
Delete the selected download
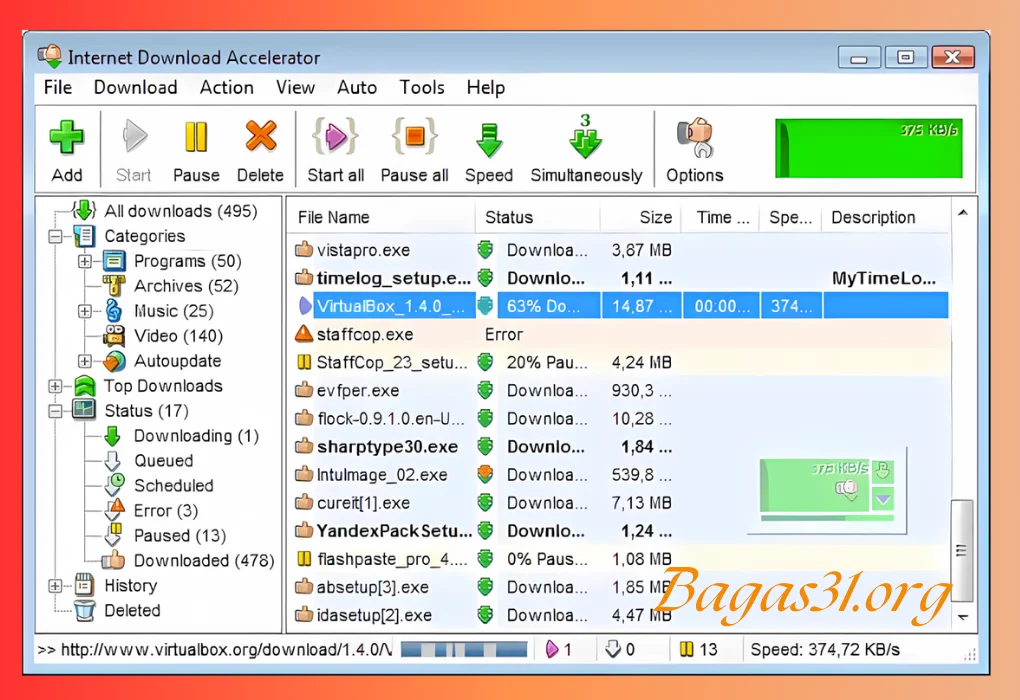point(260,147)
